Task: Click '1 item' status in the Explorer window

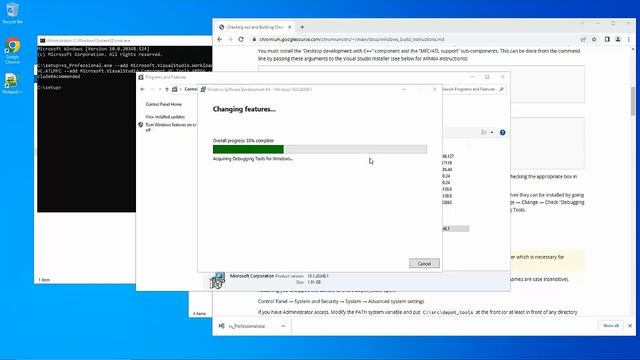Action: point(44,280)
